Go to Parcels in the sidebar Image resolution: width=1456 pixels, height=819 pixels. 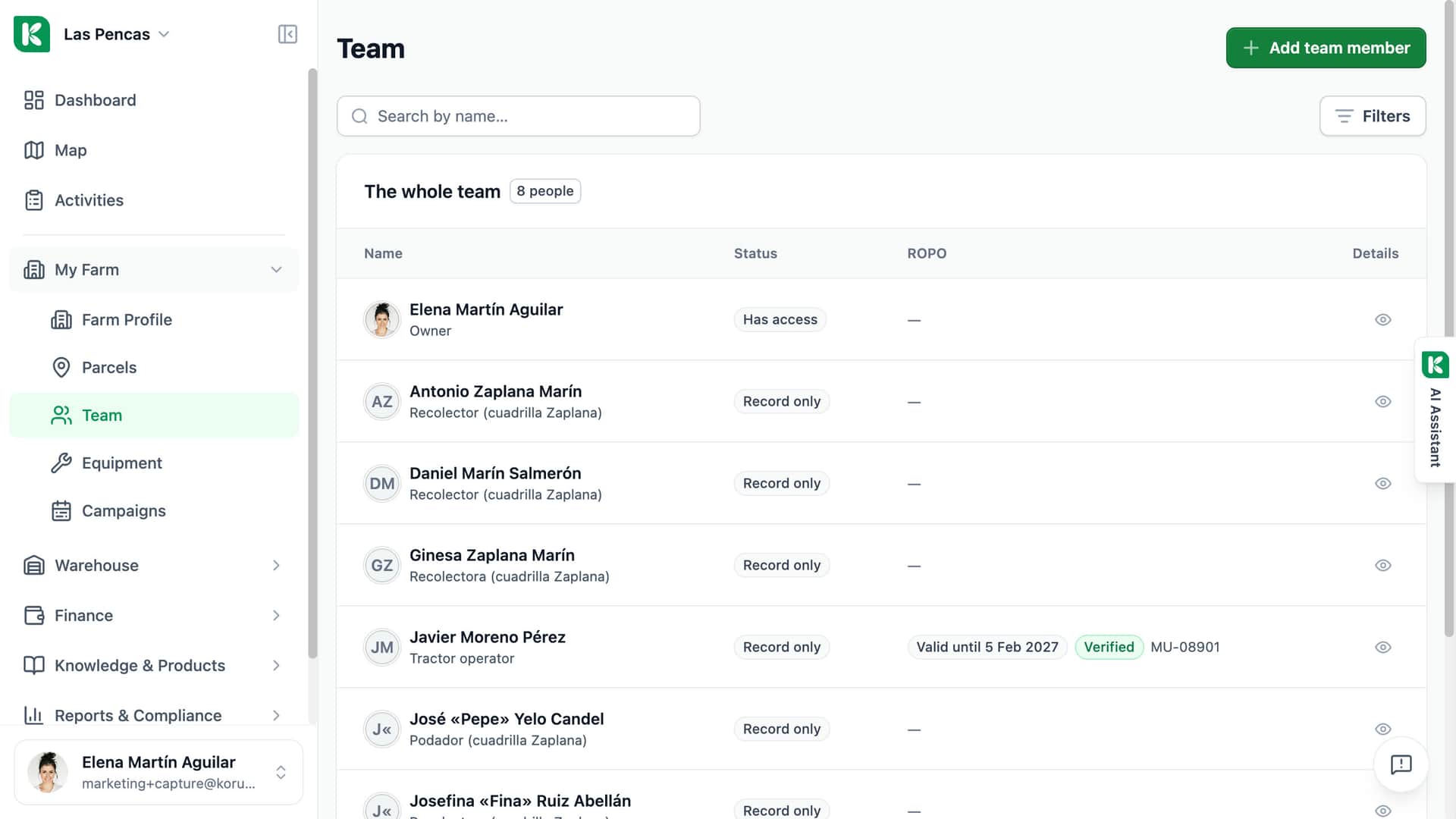pos(154,368)
